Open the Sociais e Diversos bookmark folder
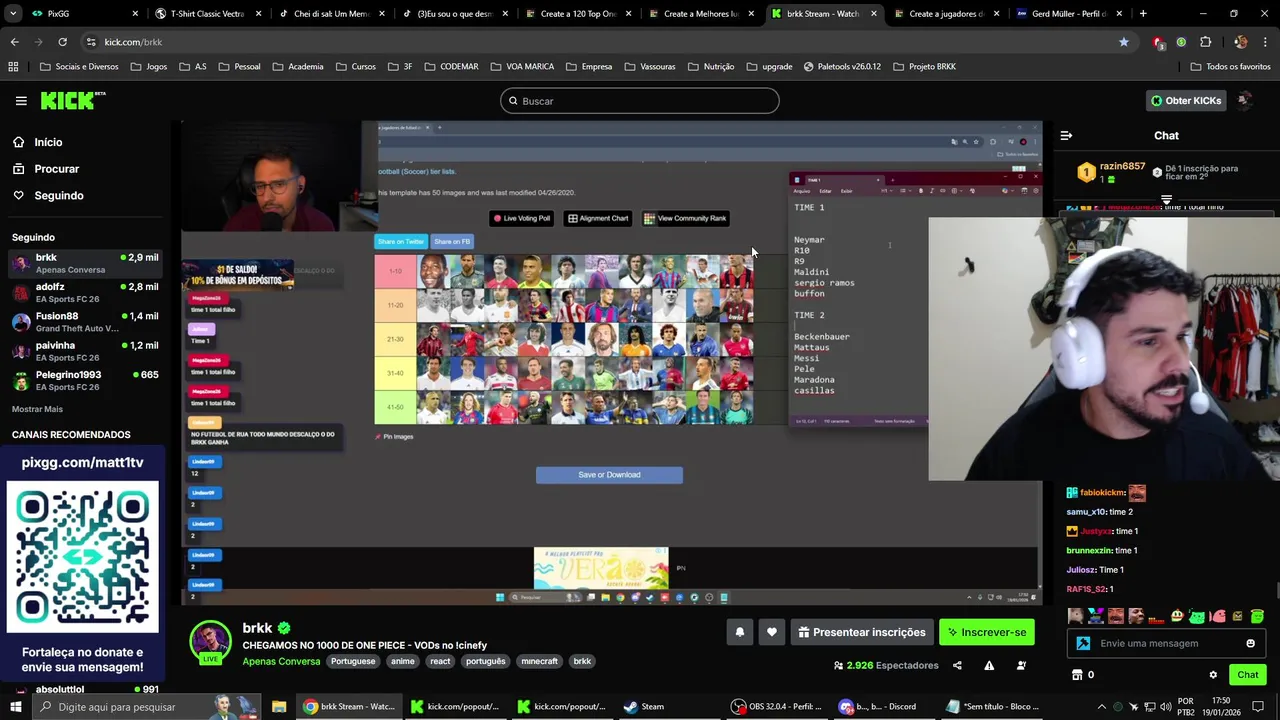1280x720 pixels. click(79, 66)
